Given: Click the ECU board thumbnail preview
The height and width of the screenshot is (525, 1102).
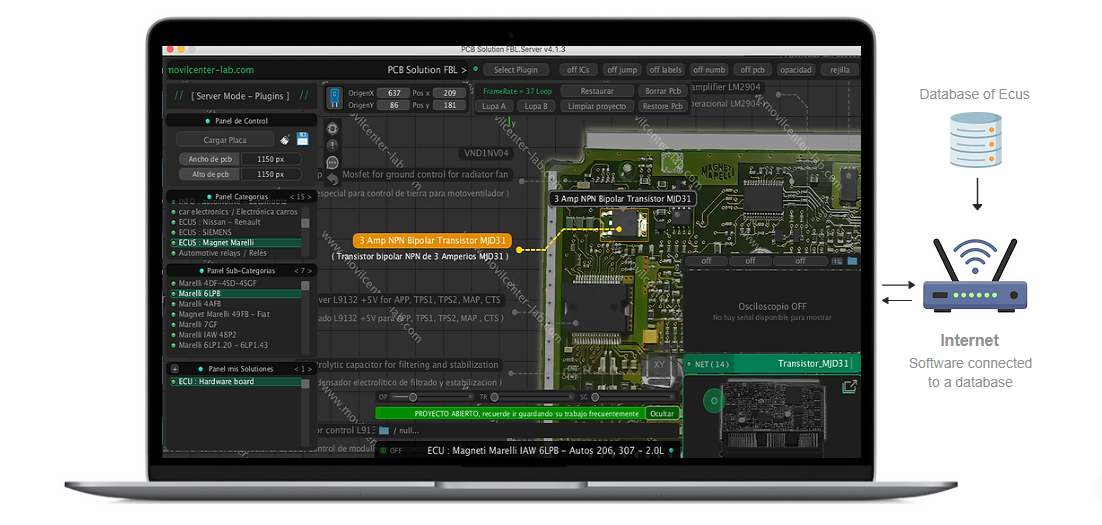Looking at the screenshot, I should pyautogui.click(x=772, y=417).
